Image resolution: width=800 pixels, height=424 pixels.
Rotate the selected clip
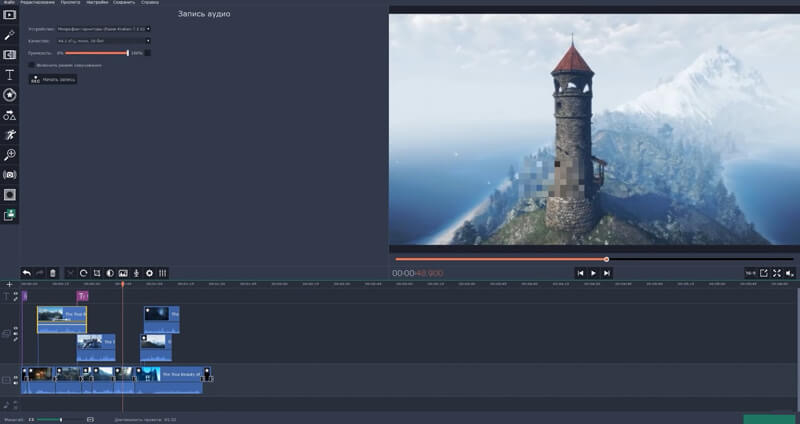(84, 273)
